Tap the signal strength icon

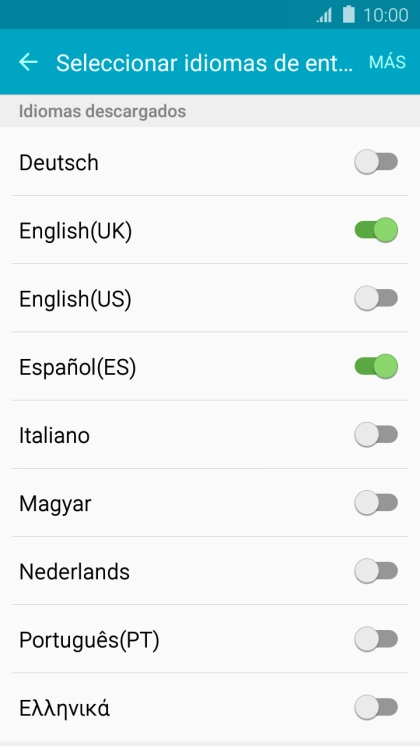click(324, 15)
